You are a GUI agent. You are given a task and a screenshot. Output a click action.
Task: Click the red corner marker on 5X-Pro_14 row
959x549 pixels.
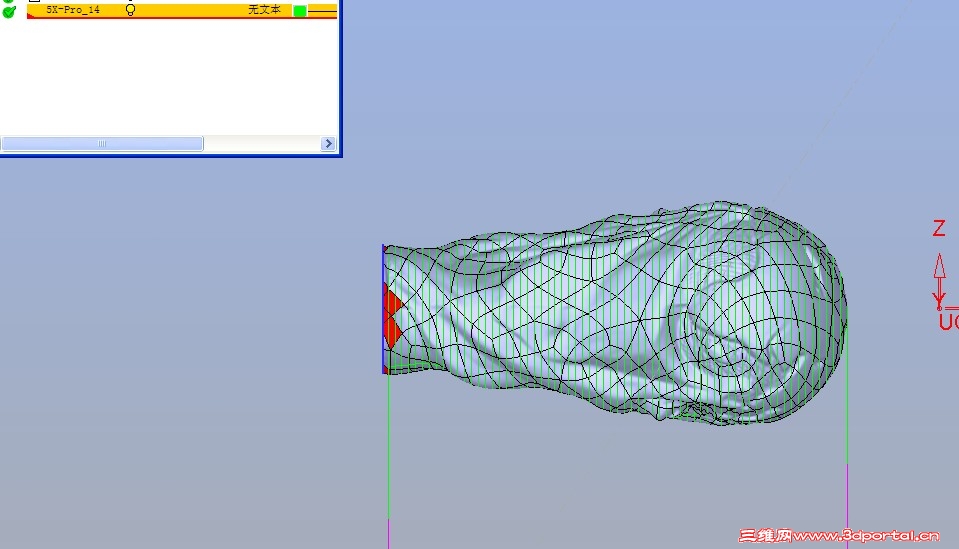coord(30,16)
